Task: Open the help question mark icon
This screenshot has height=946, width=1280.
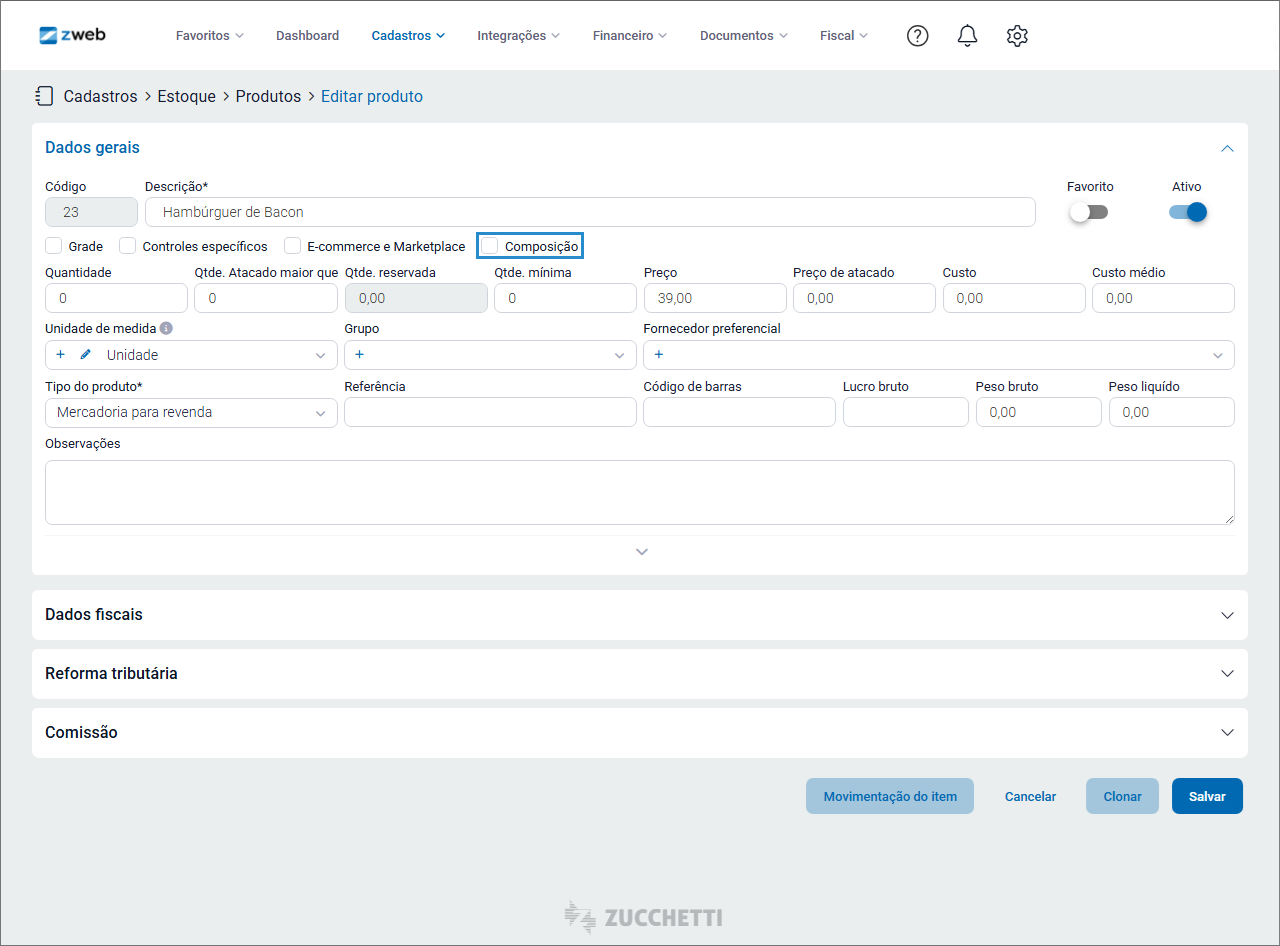Action: click(x=917, y=36)
